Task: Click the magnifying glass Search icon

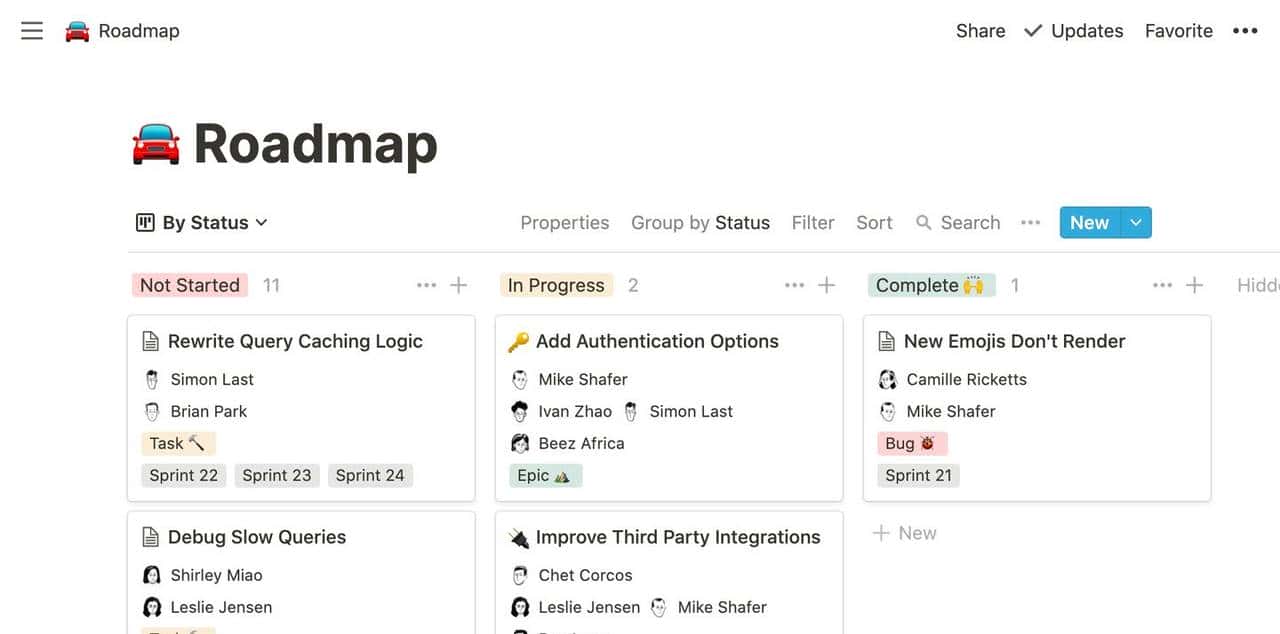Action: pos(924,222)
